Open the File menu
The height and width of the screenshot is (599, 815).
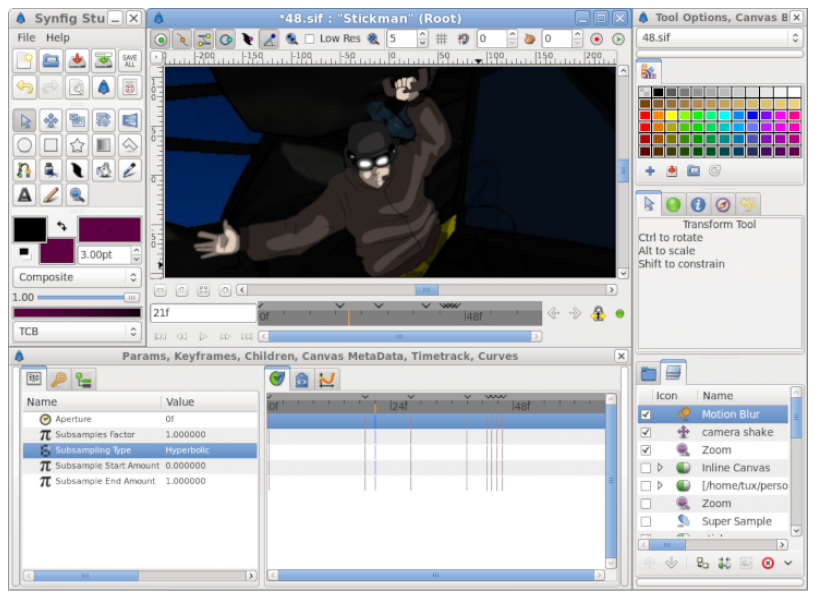click(26, 38)
